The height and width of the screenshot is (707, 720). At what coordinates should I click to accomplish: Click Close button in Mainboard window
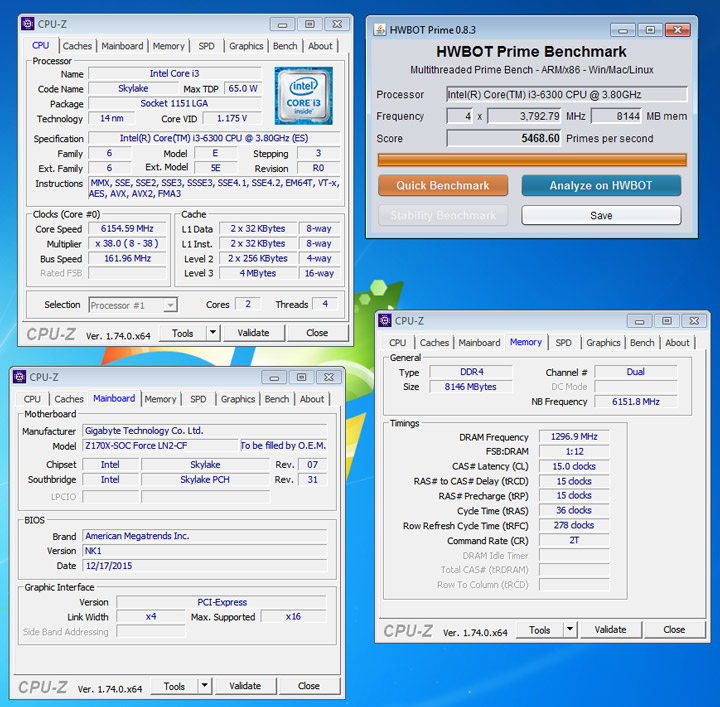[309, 685]
